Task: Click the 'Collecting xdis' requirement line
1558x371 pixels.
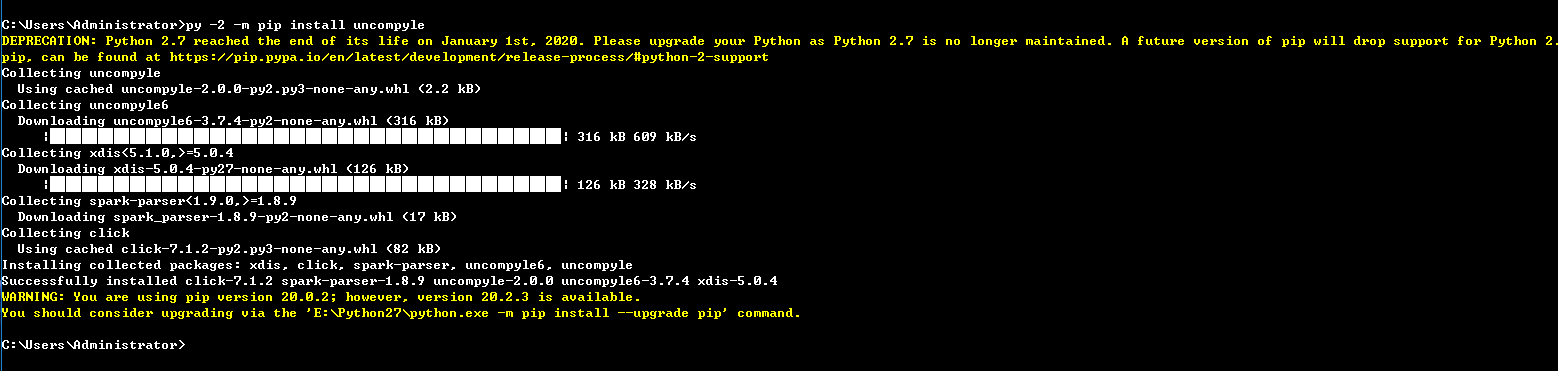Action: point(118,153)
